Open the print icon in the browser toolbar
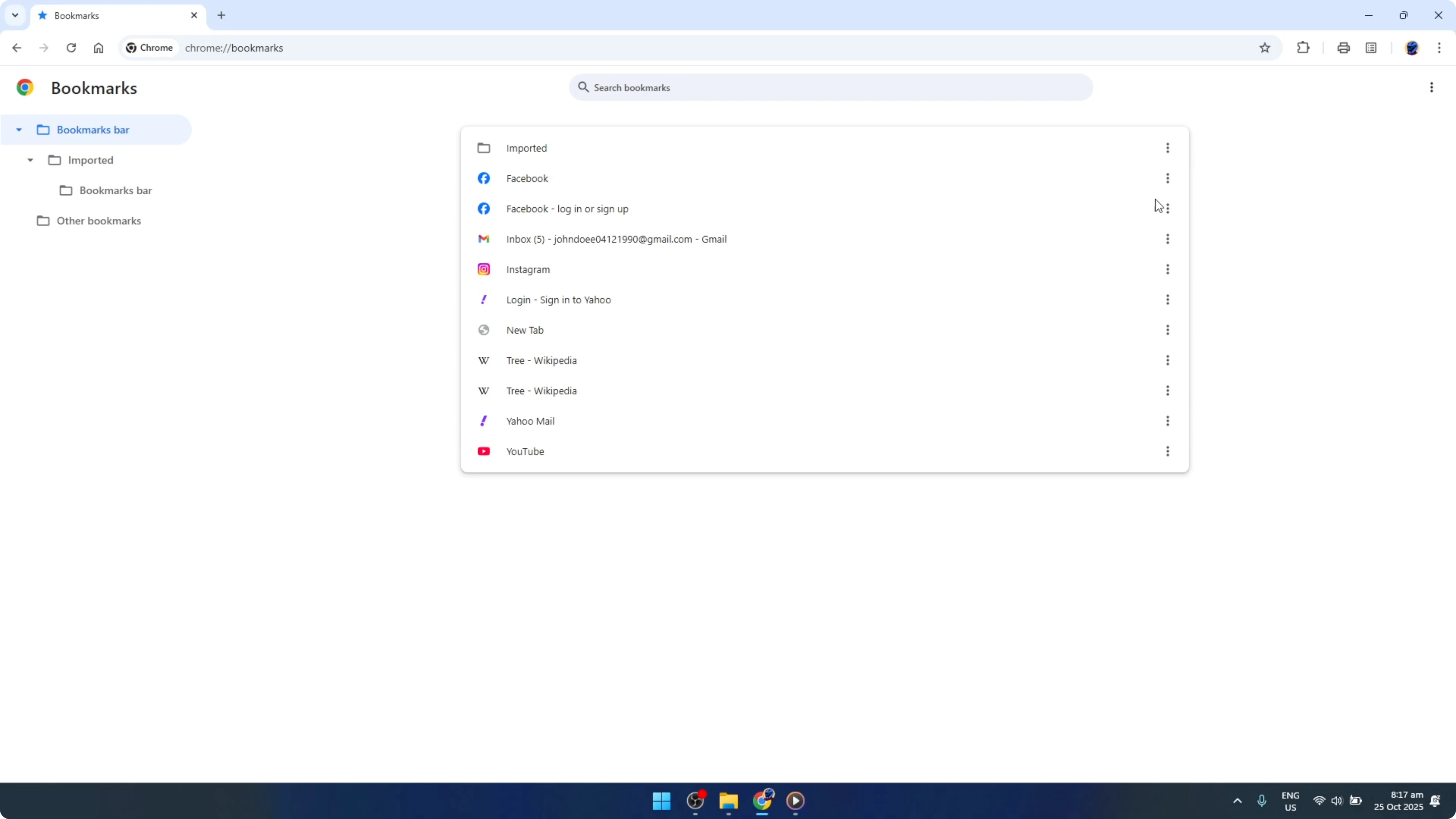Image resolution: width=1456 pixels, height=819 pixels. tap(1344, 47)
